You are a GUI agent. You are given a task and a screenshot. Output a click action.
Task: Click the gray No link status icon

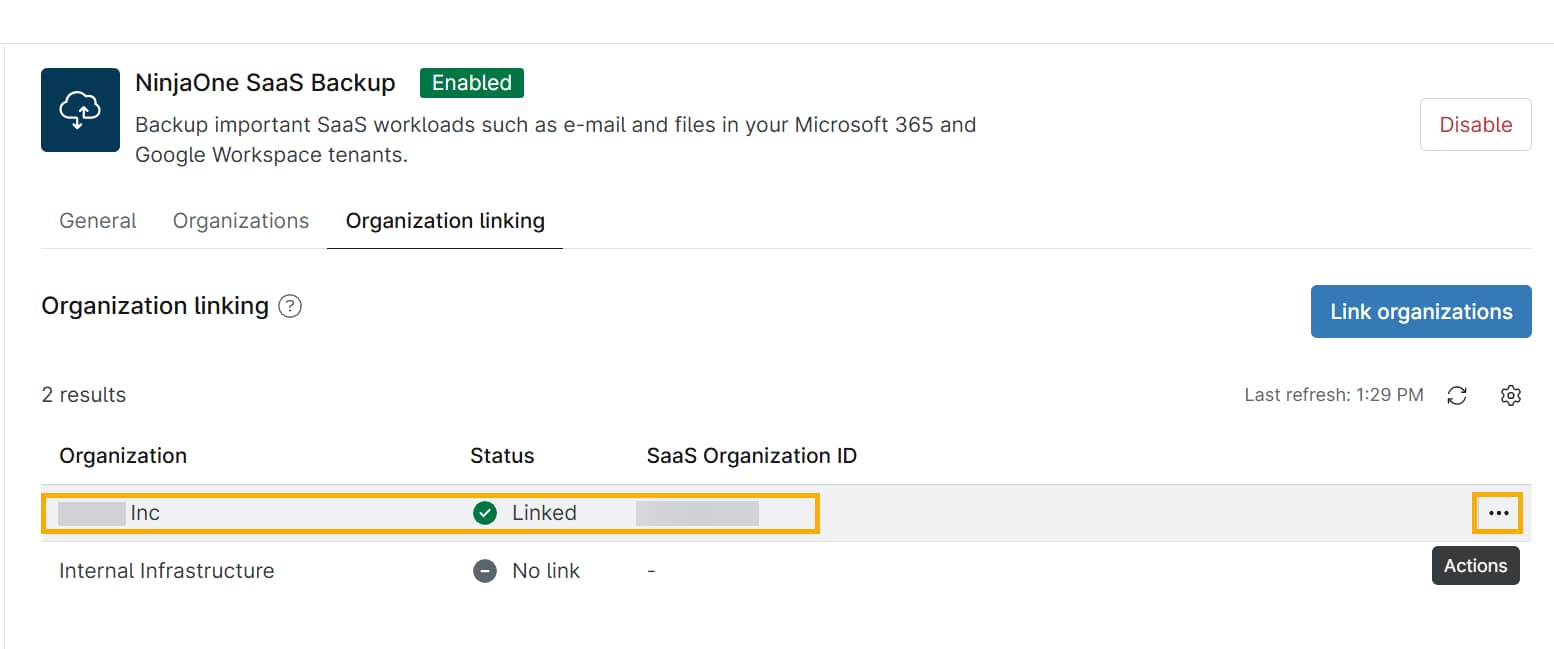click(484, 570)
